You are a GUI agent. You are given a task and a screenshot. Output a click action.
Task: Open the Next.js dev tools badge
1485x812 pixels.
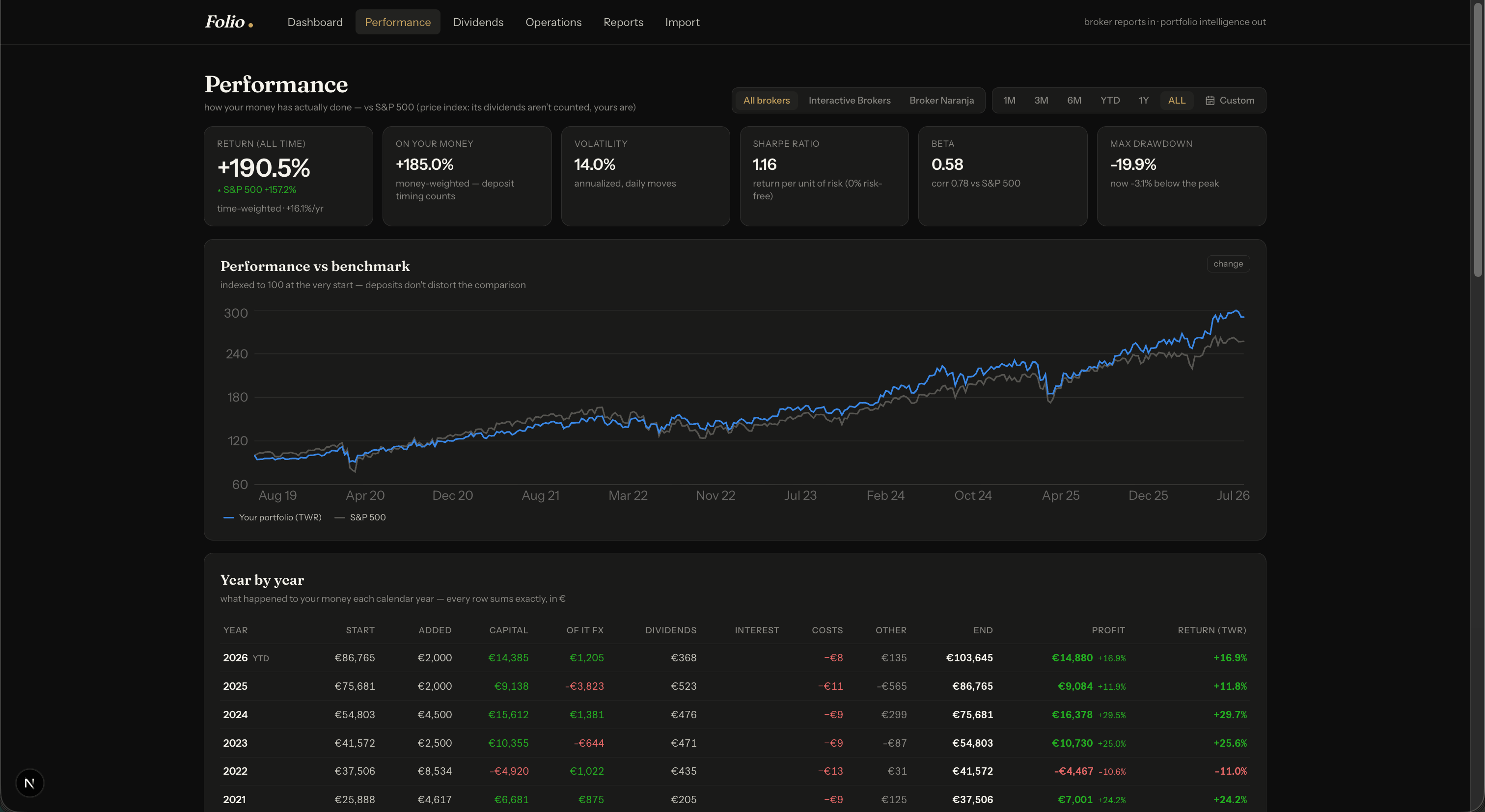[29, 783]
